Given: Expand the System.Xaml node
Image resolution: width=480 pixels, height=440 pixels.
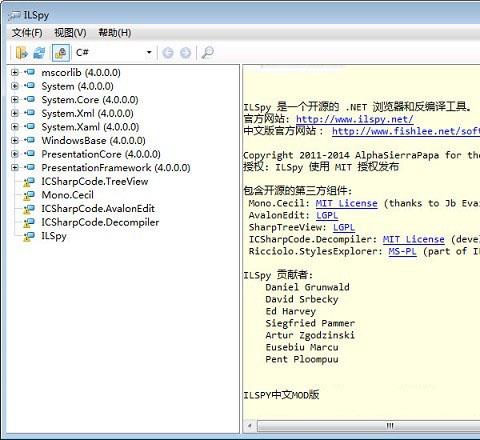Looking at the screenshot, I should (15, 127).
